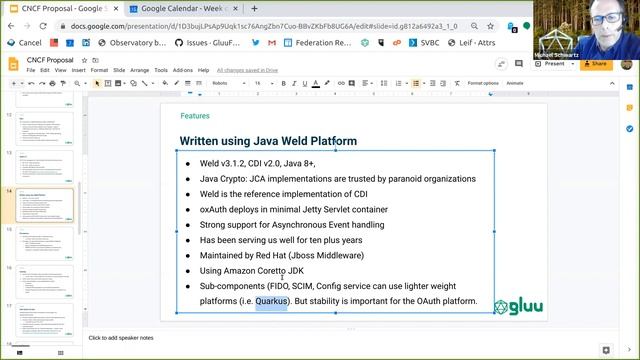Image resolution: width=640 pixels, height=360 pixels.
Task: Open the Line tool options arrow
Action: pos(153,83)
